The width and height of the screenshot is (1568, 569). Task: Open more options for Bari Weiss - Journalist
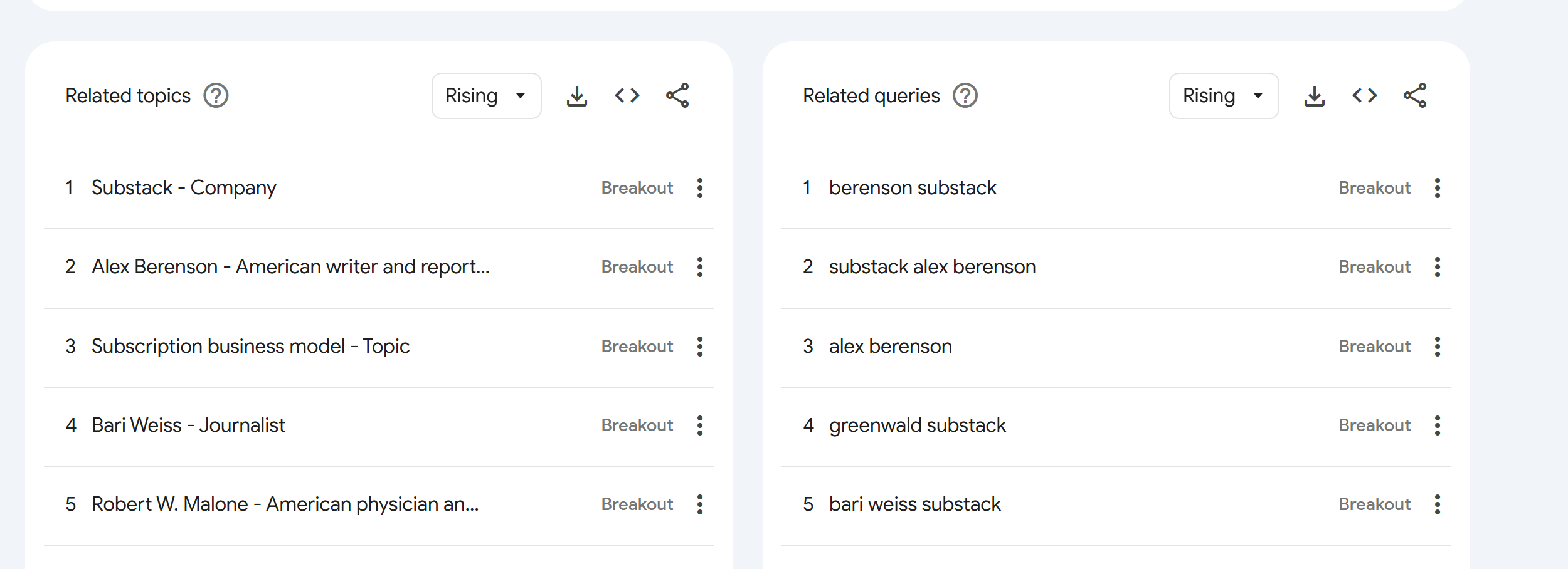(700, 425)
